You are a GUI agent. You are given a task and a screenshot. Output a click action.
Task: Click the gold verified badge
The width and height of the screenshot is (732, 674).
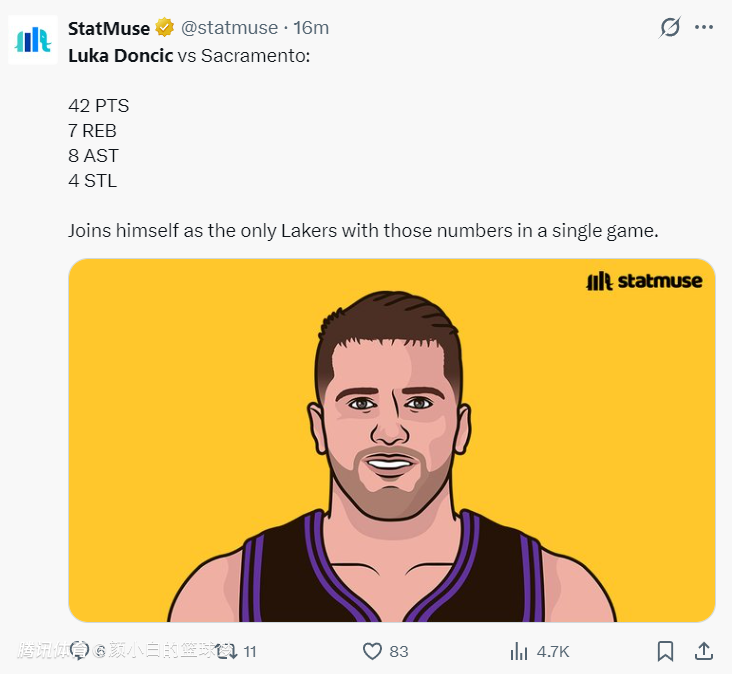coord(165,28)
